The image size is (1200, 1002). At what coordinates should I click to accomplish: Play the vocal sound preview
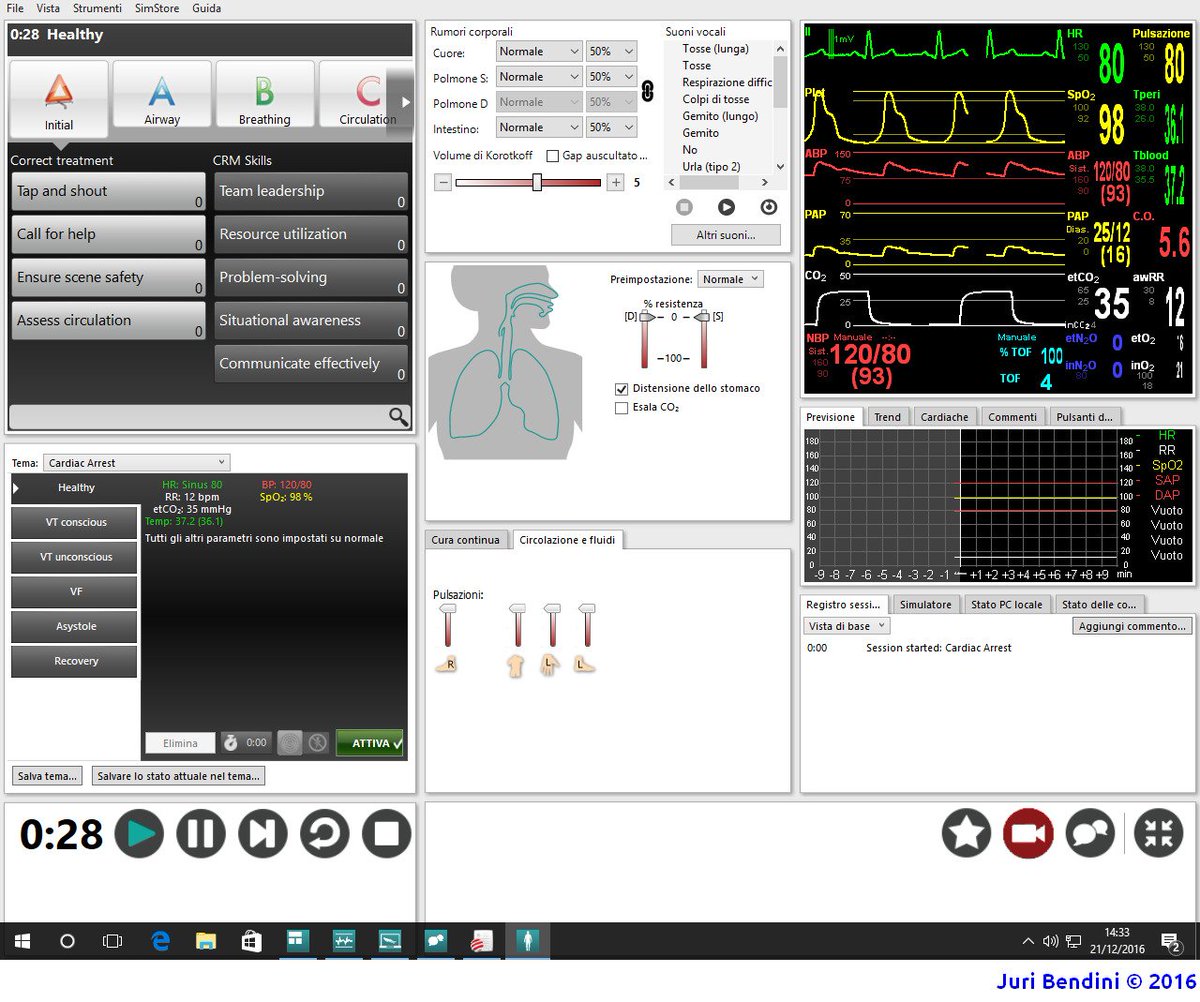724,207
